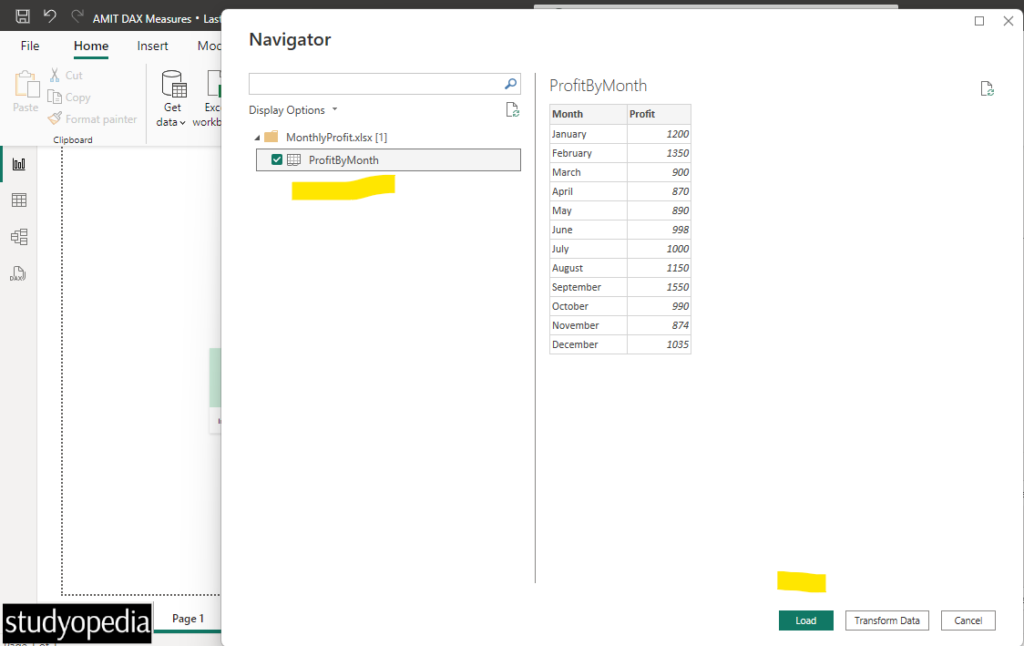Click the Load button
Viewport: 1024px width, 646px height.
[806, 621]
